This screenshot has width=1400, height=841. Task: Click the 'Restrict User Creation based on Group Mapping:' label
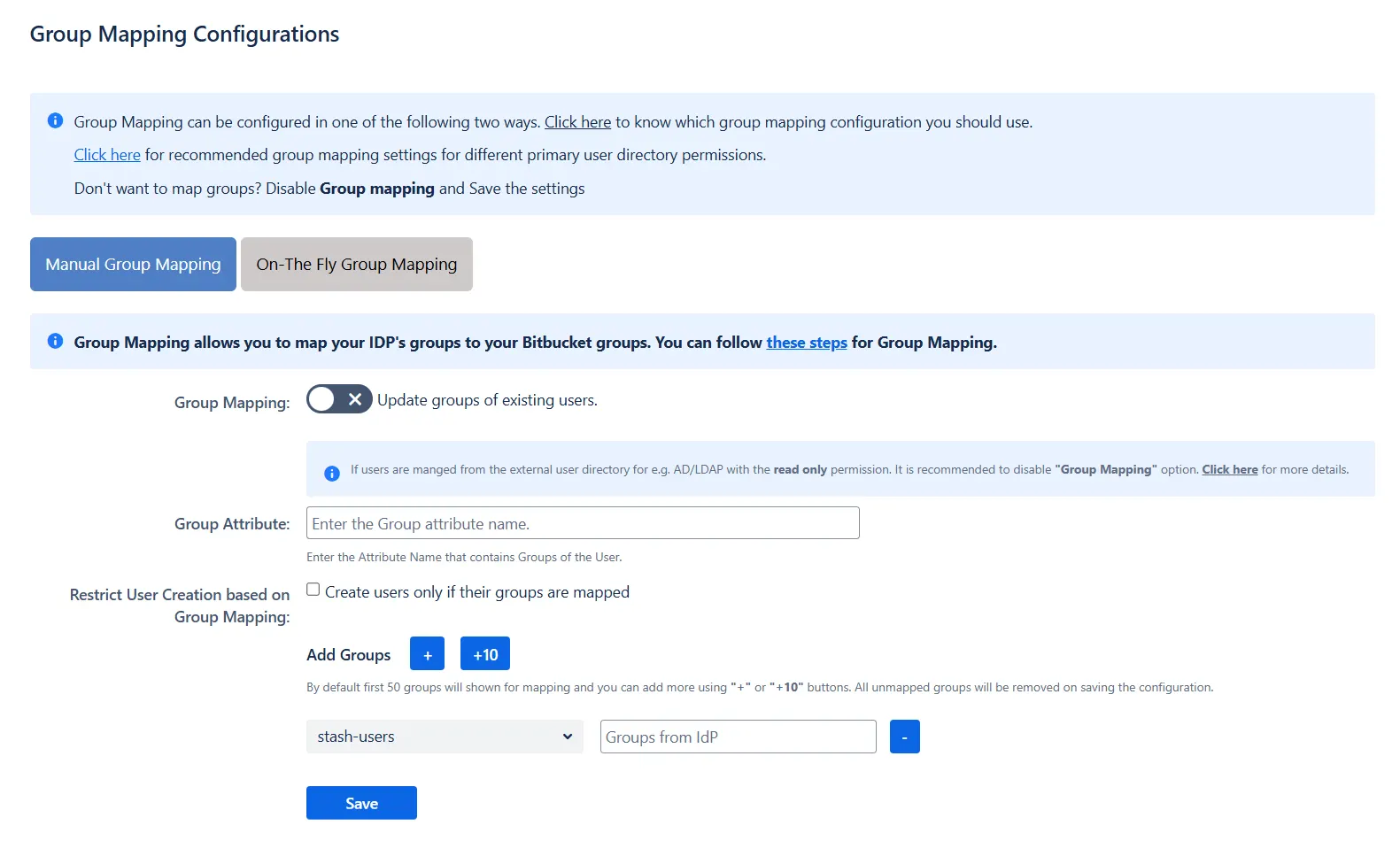click(x=180, y=606)
